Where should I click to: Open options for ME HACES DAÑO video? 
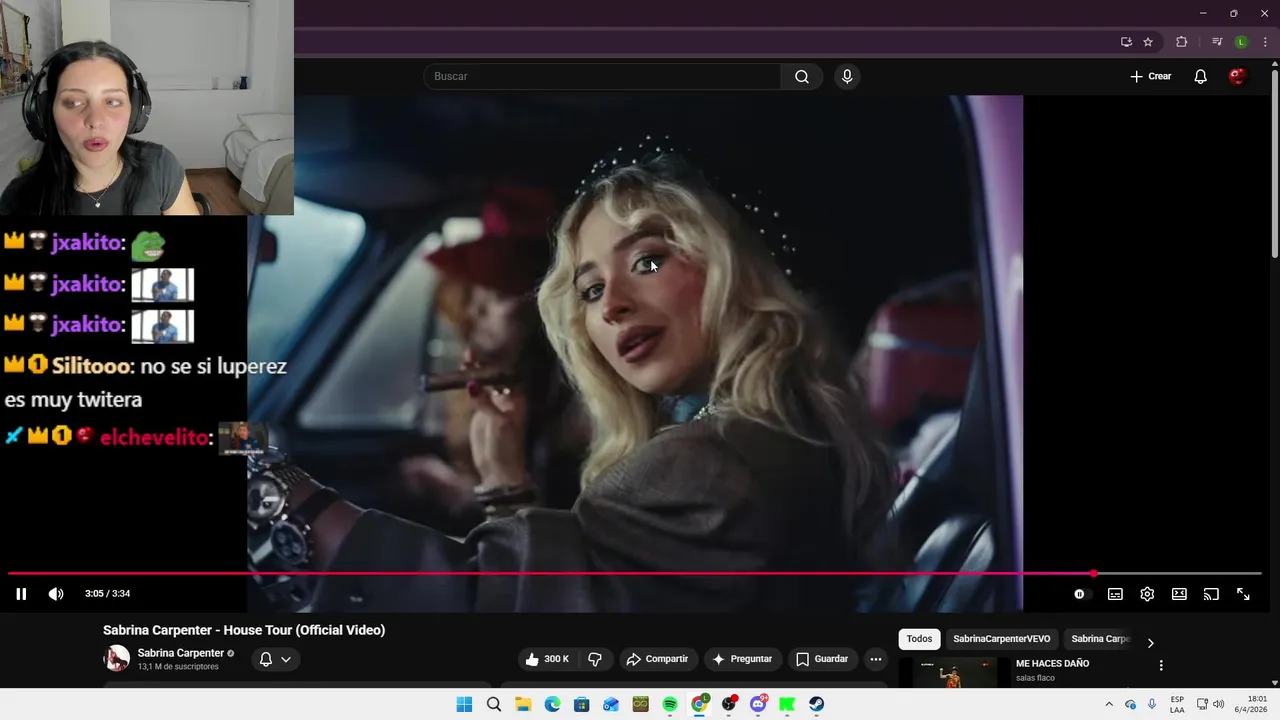[x=1161, y=666]
